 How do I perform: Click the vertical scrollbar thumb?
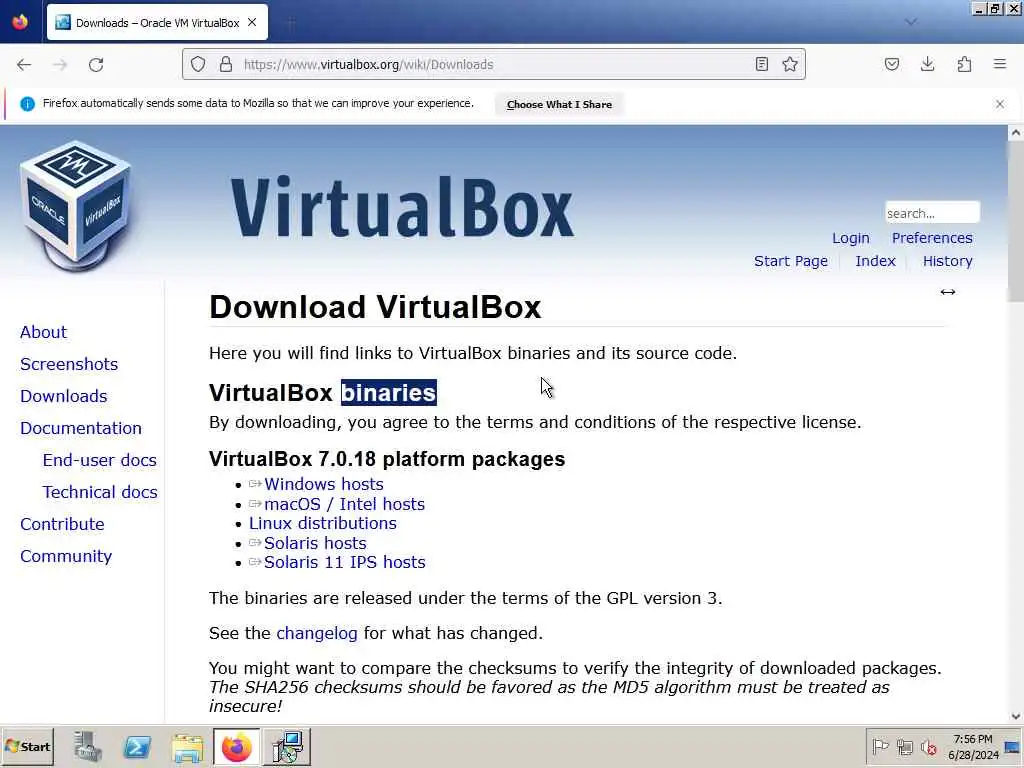1016,221
